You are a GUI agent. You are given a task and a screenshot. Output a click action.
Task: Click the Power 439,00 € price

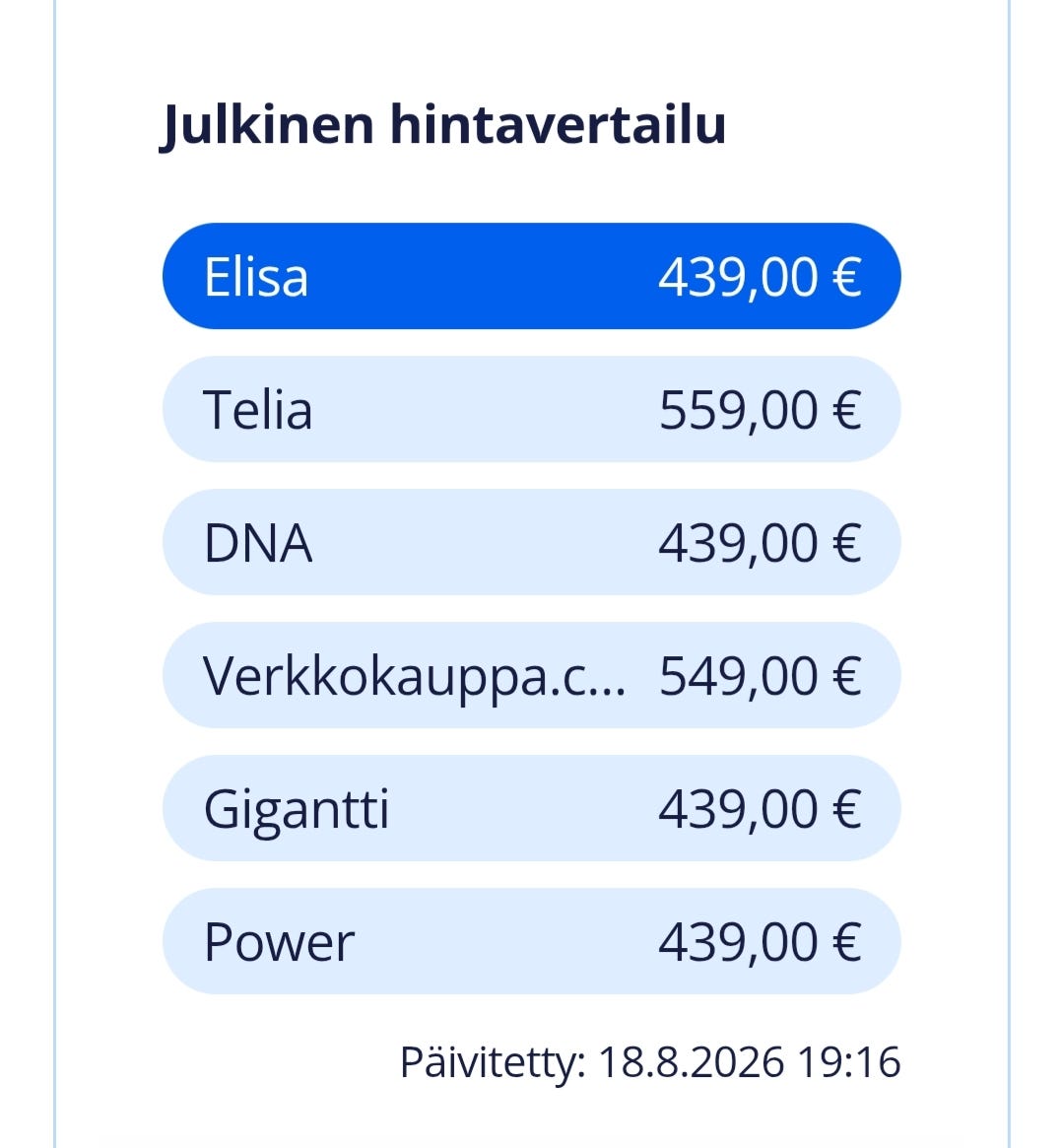coord(760,943)
